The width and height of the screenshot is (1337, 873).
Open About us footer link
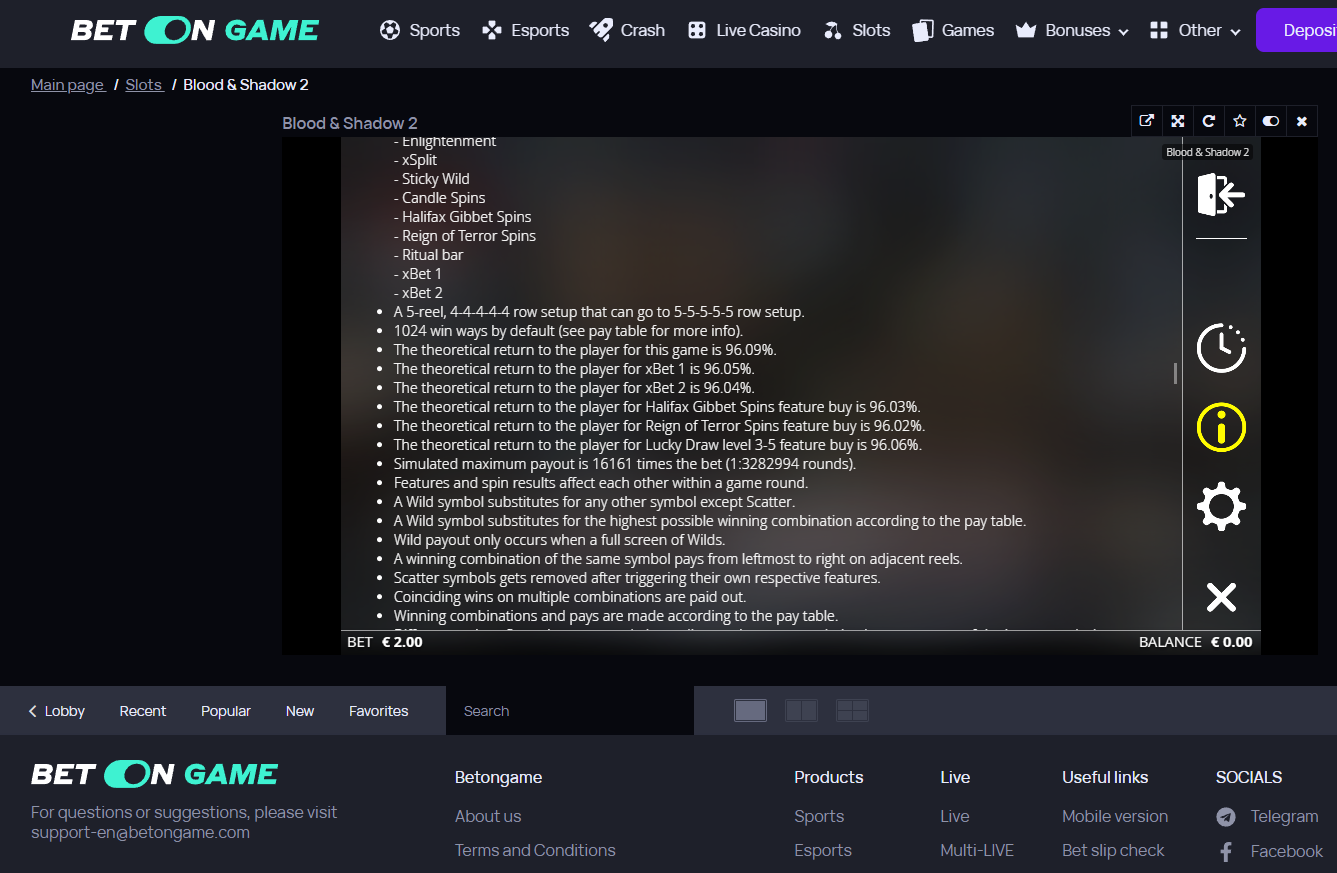pos(488,816)
